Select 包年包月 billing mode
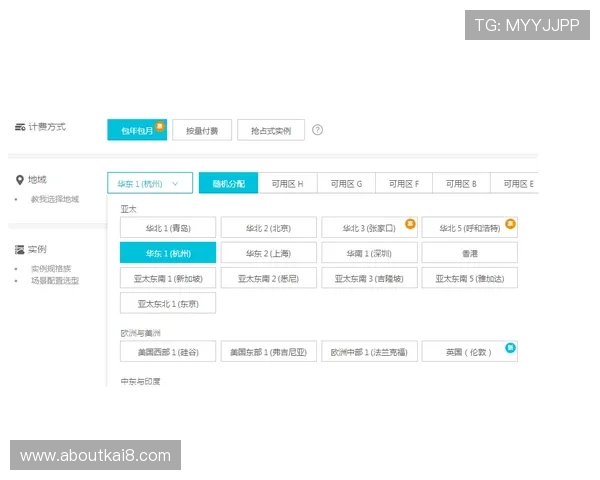Viewport: 600px width, 480px height. tap(137, 130)
